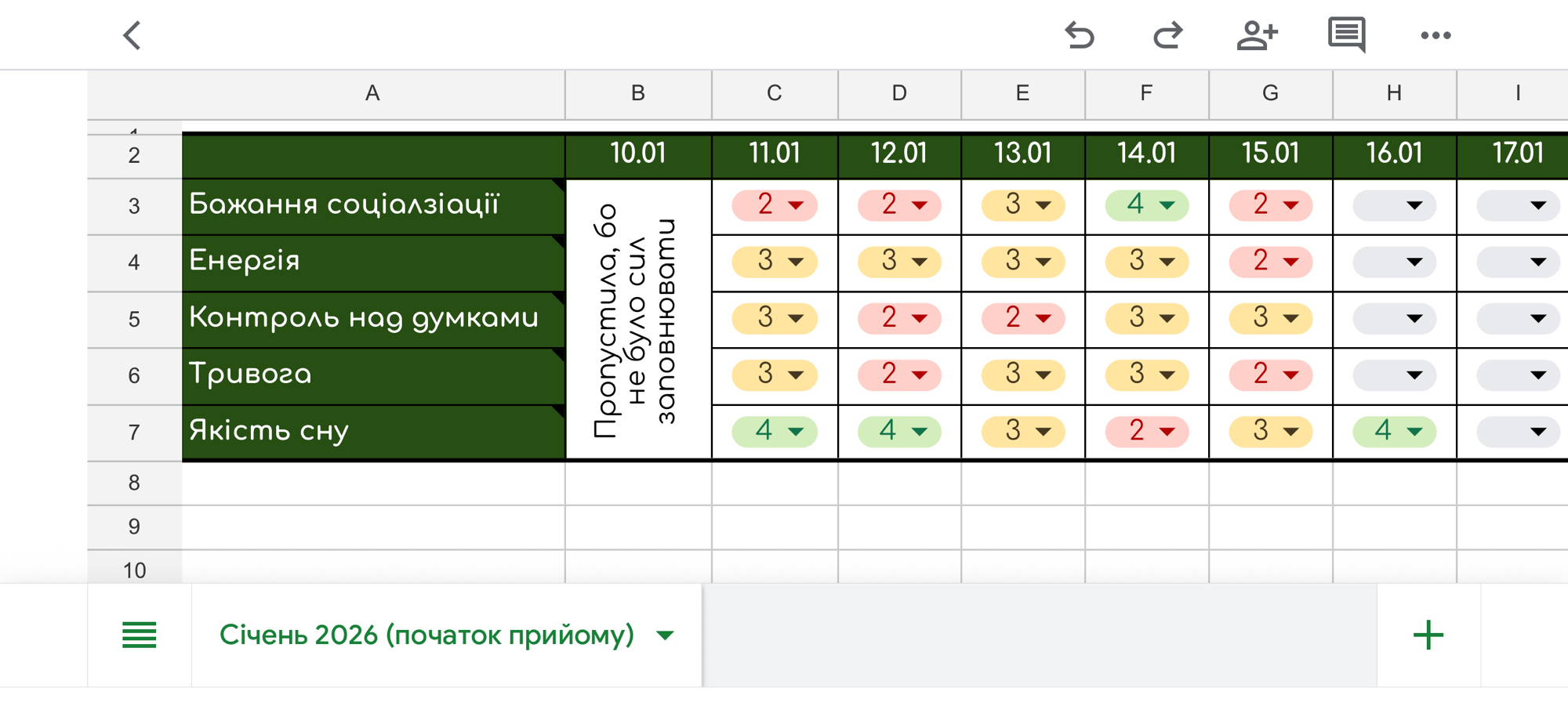Select row 8 header
Screen dimensions: 1568x724
click(134, 483)
